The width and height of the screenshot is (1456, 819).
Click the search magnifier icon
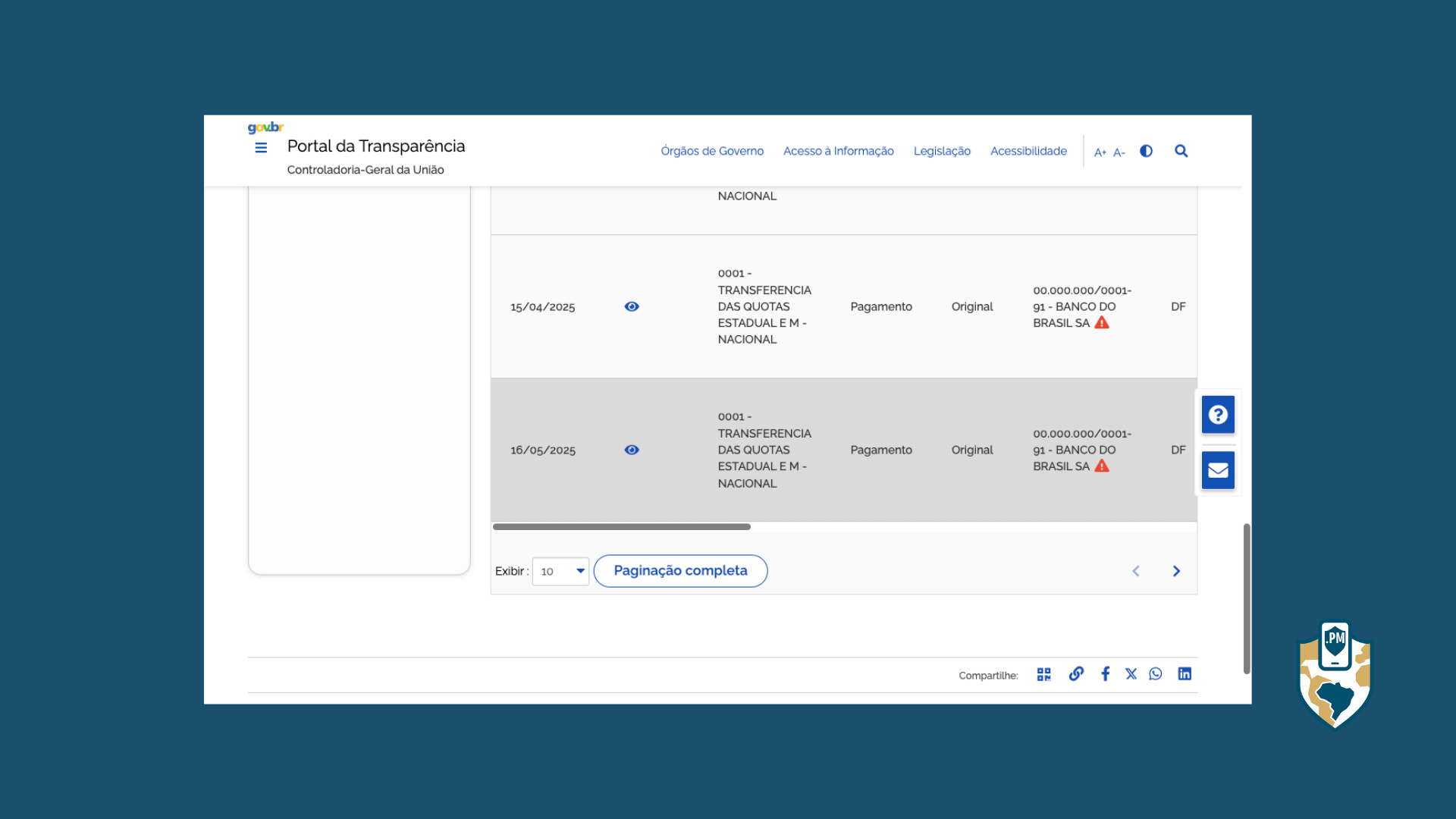pyautogui.click(x=1181, y=151)
